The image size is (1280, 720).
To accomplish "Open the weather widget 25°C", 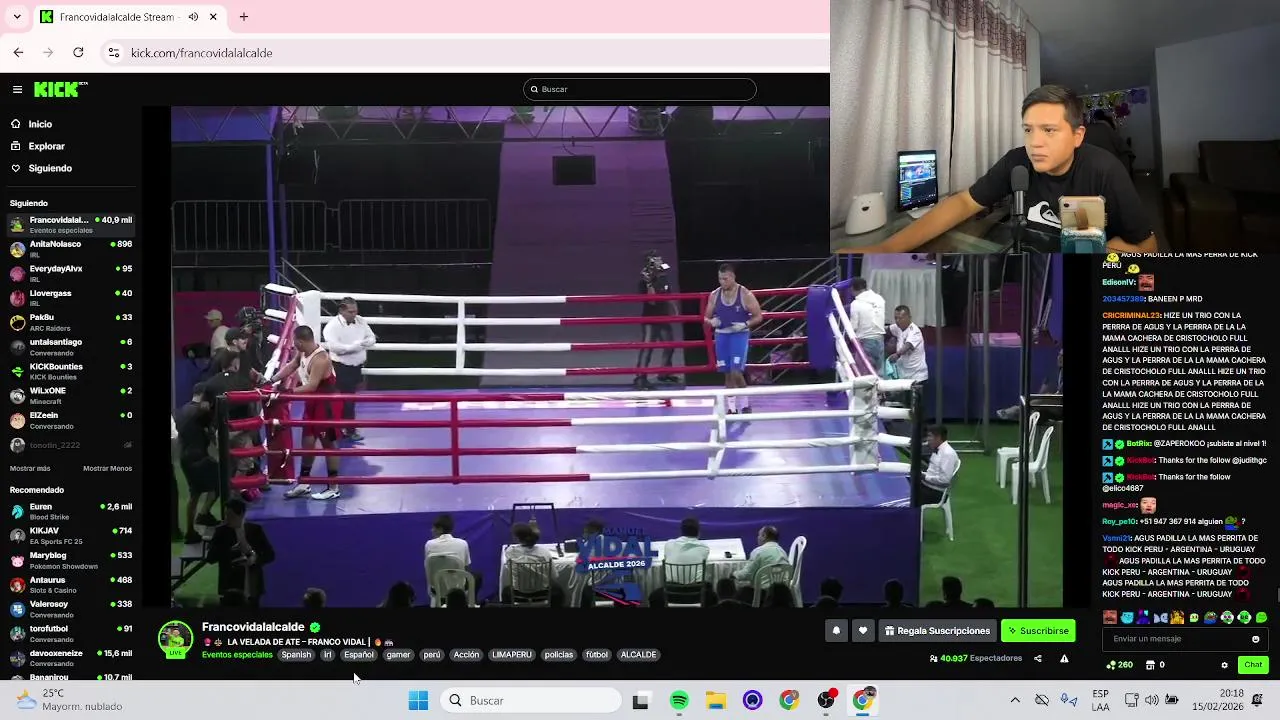I will click(x=68, y=700).
